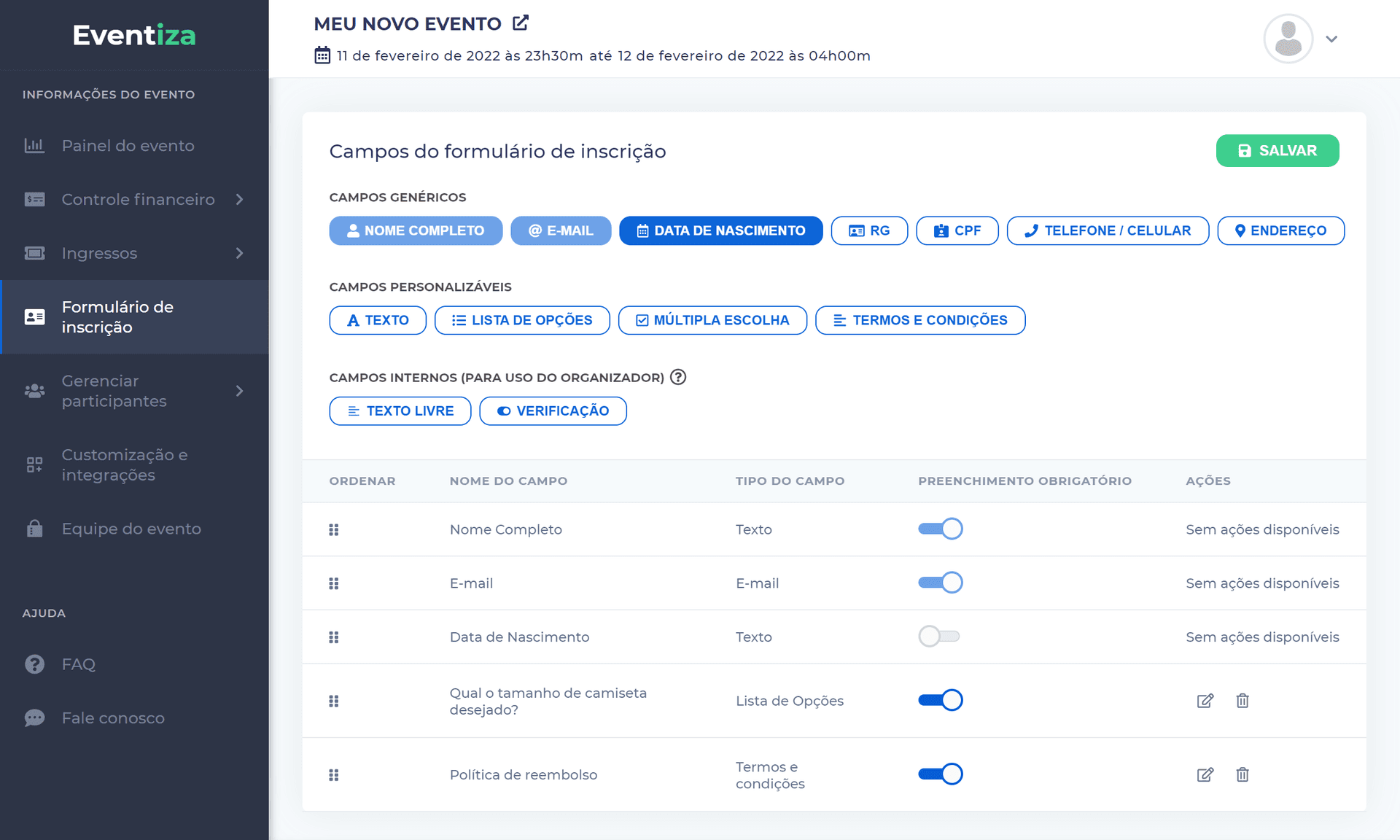The height and width of the screenshot is (840, 1400).
Task: Go to Equipe do evento section
Action: (131, 529)
